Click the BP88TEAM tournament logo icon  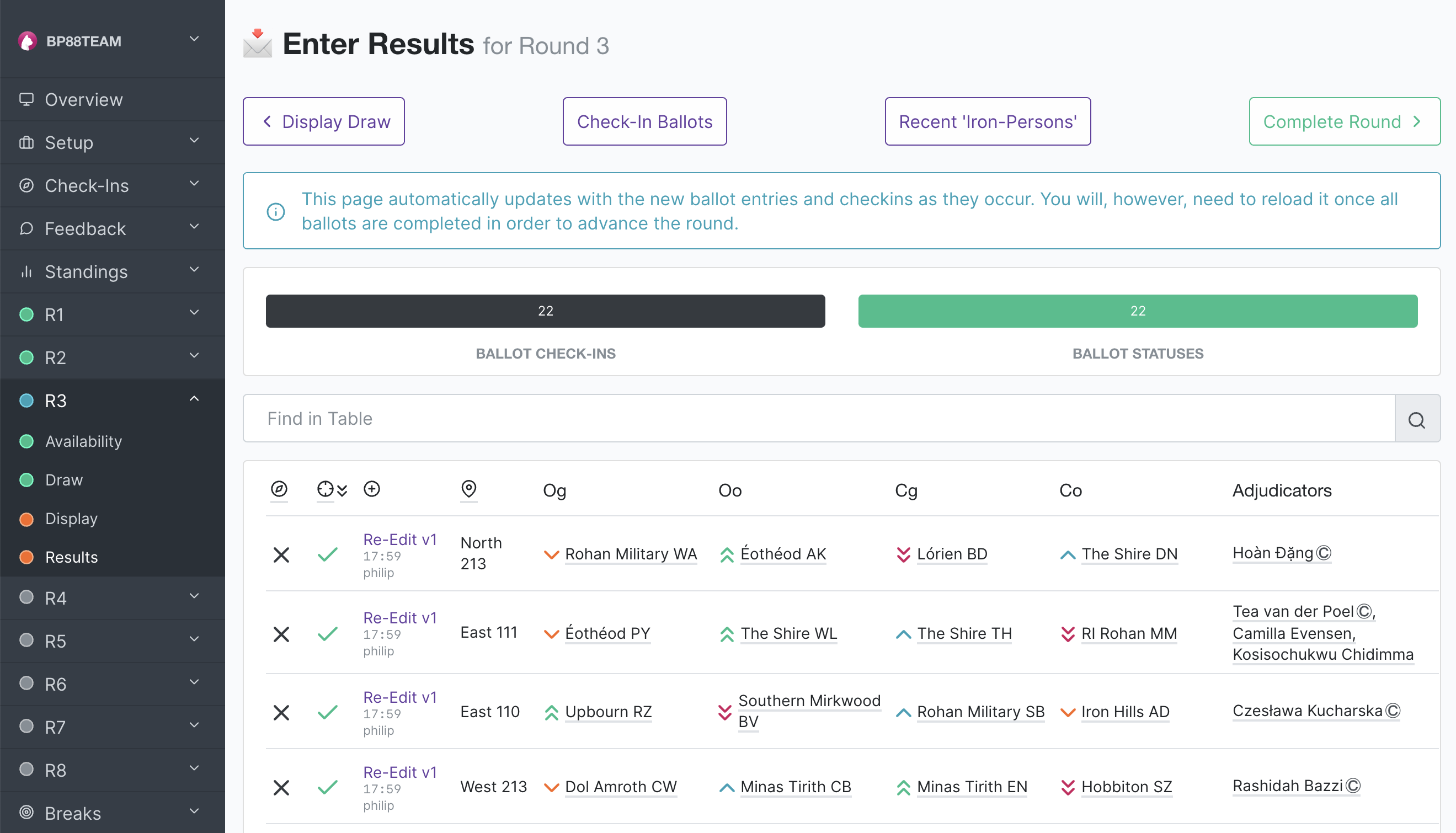[27, 41]
